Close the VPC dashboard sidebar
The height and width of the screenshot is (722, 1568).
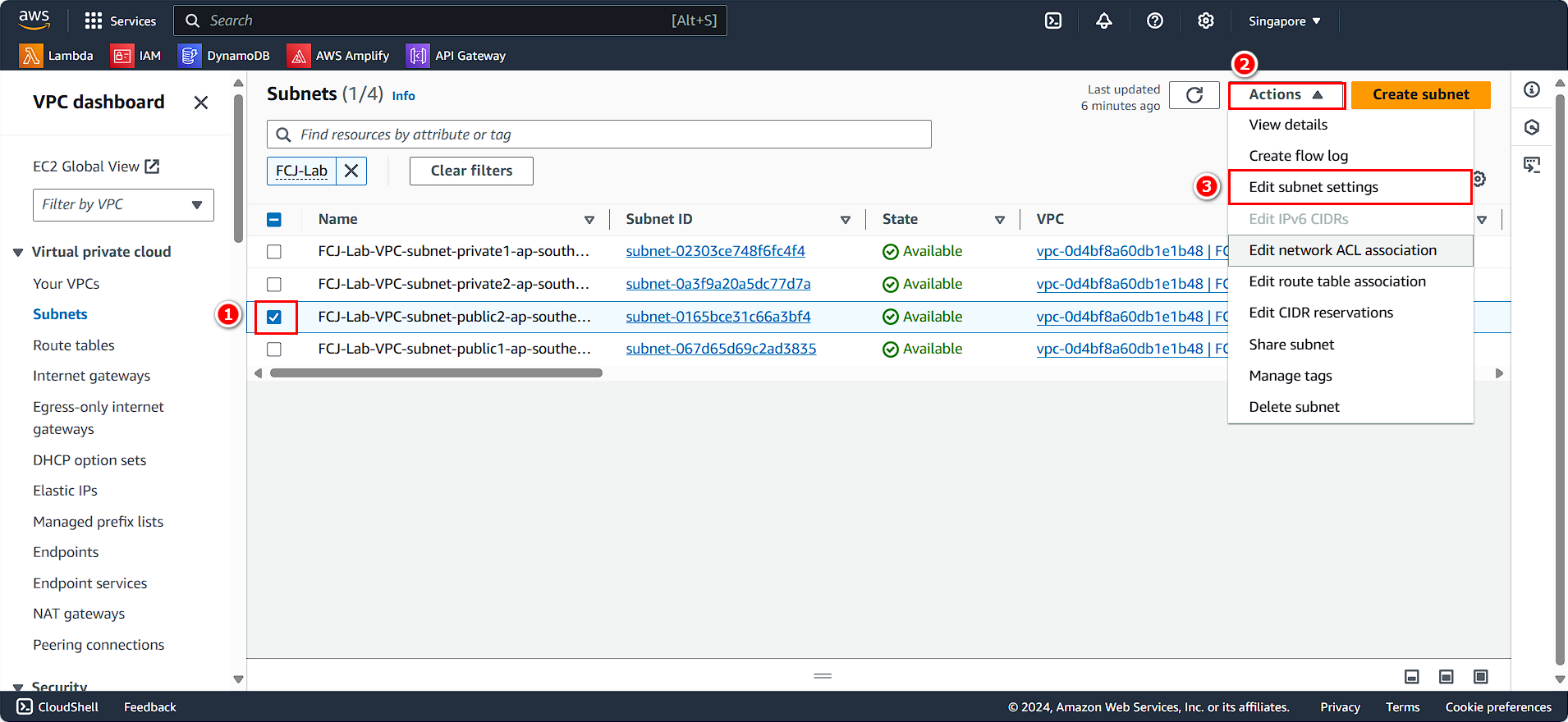201,103
